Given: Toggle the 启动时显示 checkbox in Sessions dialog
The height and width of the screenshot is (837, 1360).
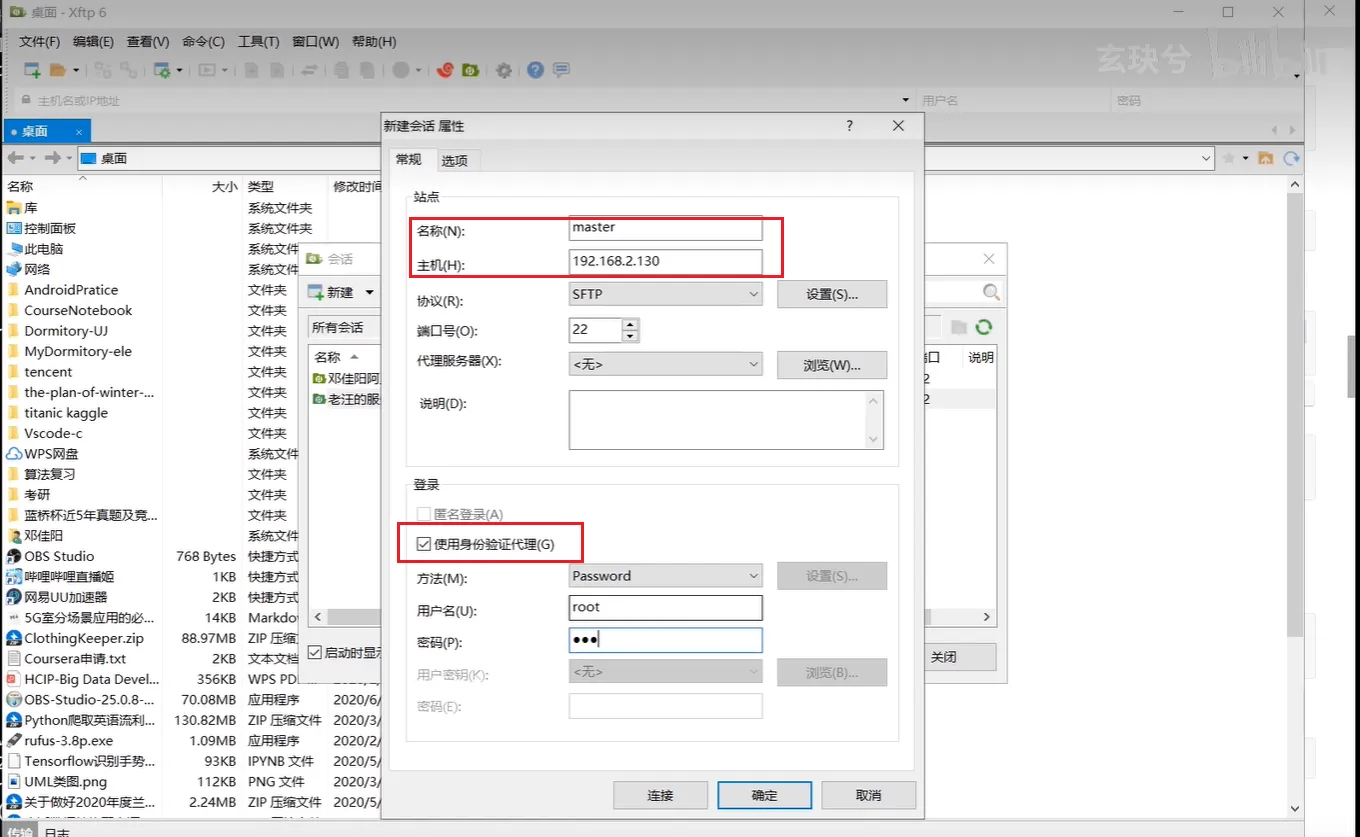Looking at the screenshot, I should tap(315, 653).
